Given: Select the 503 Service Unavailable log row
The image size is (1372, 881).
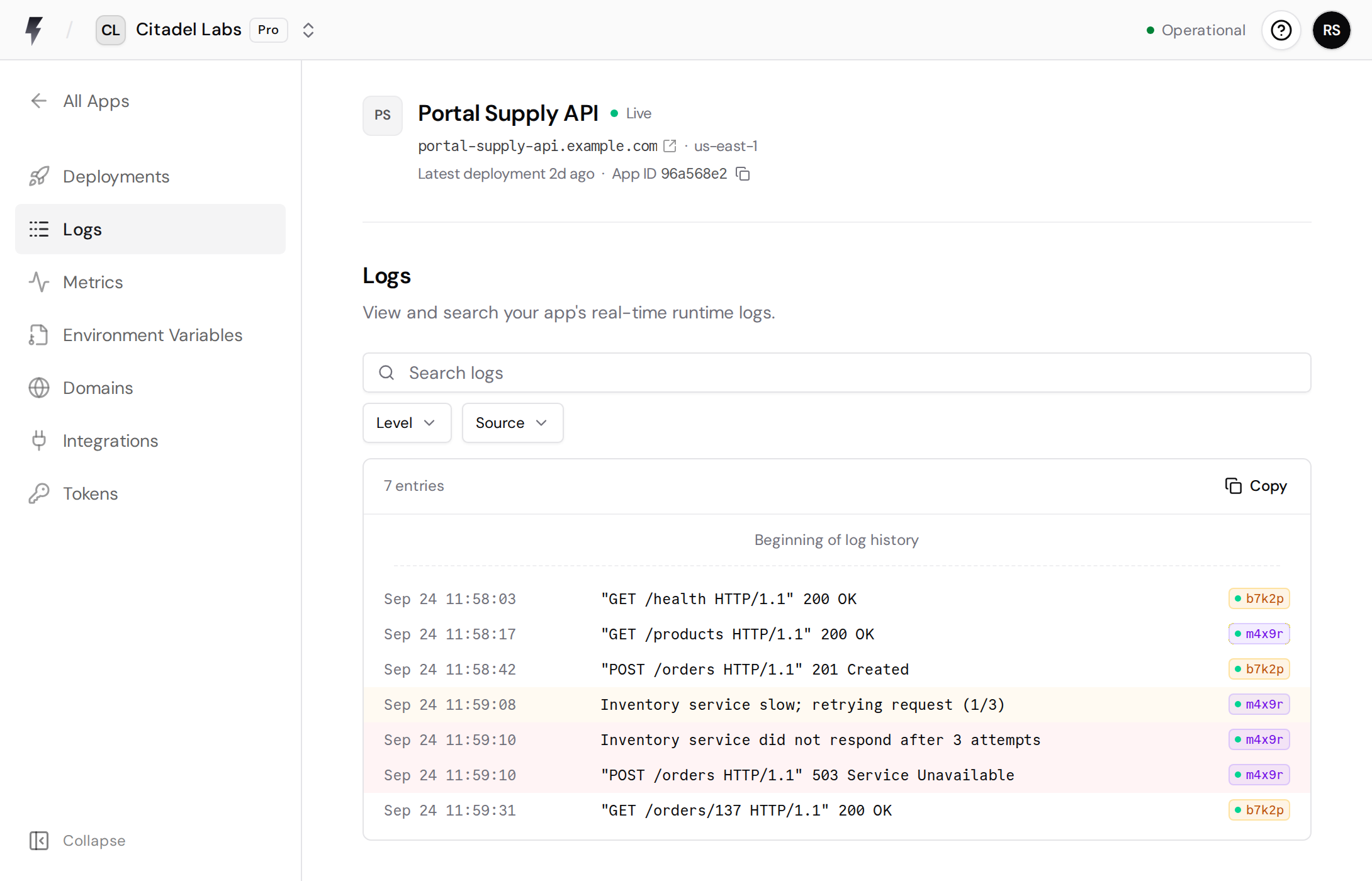Looking at the screenshot, I should [x=836, y=775].
